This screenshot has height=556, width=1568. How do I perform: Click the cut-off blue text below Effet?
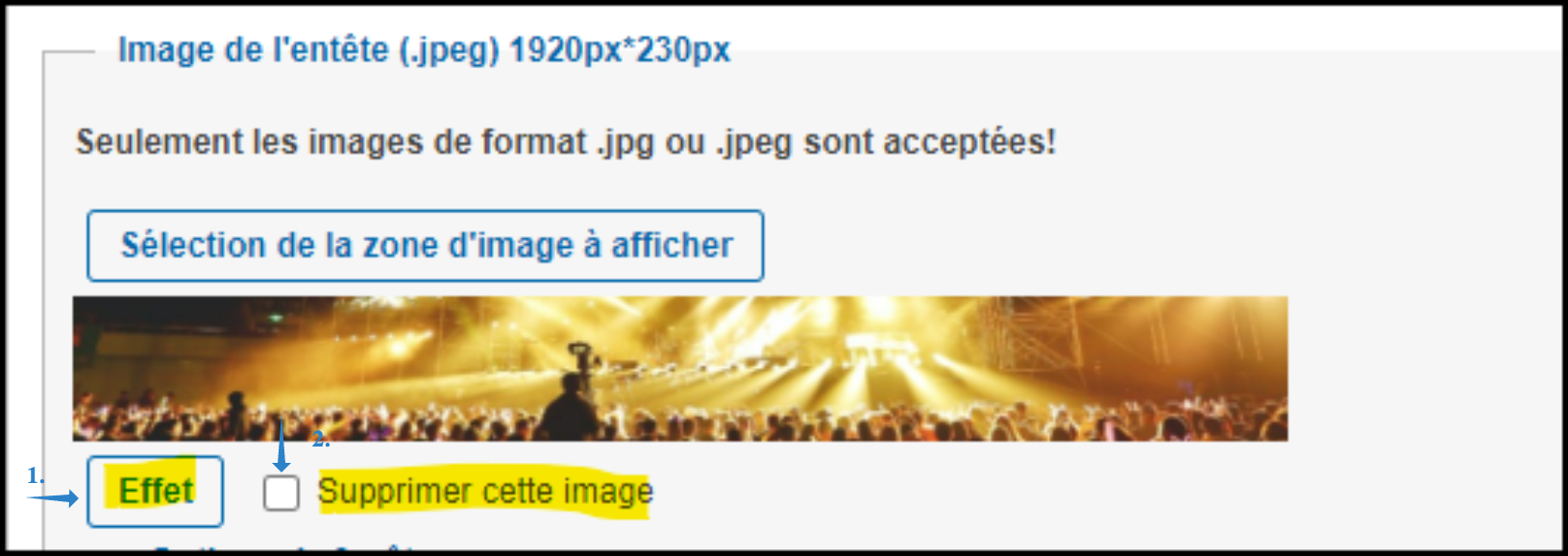coord(288,548)
